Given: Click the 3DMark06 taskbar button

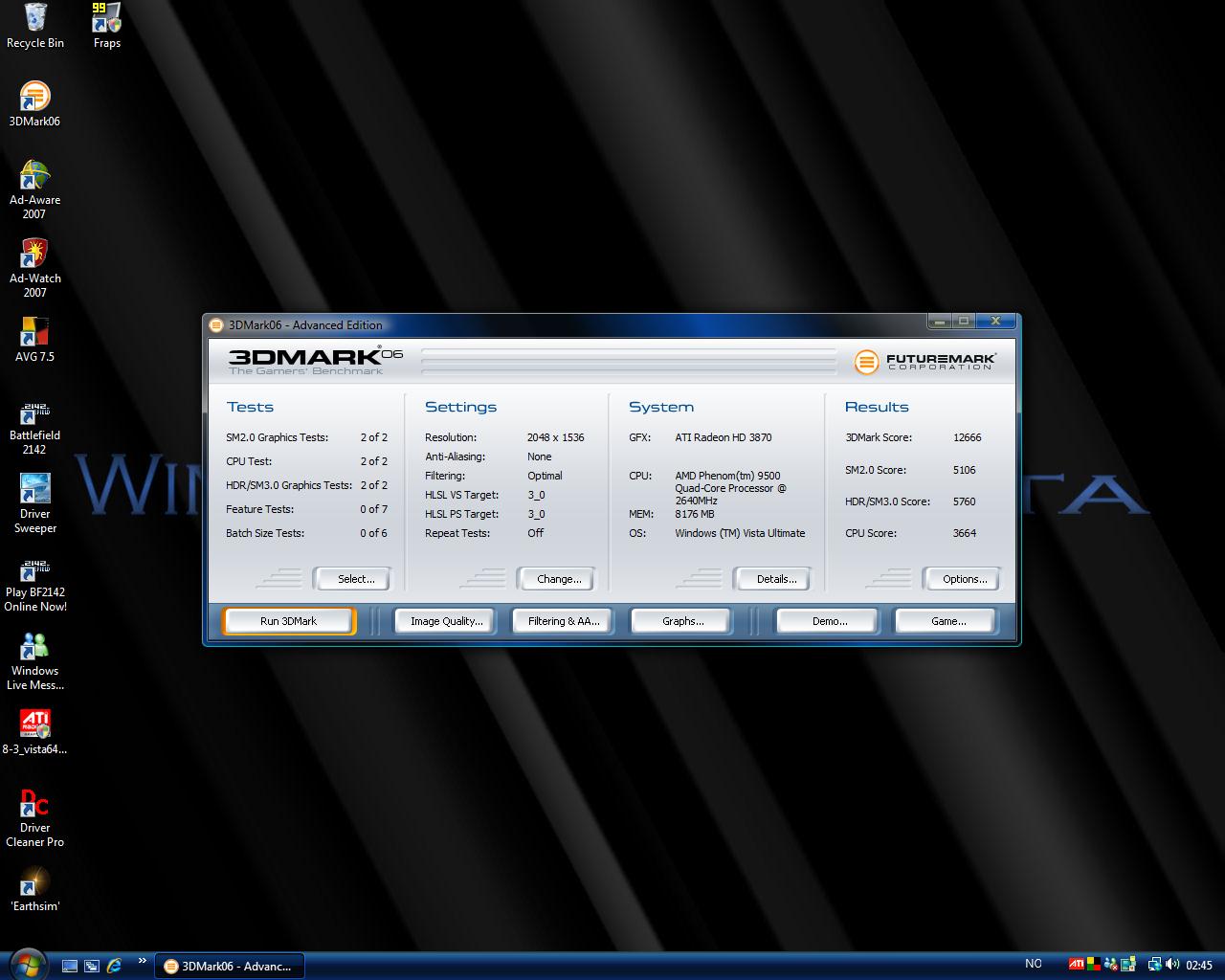Looking at the screenshot, I should 230,966.
